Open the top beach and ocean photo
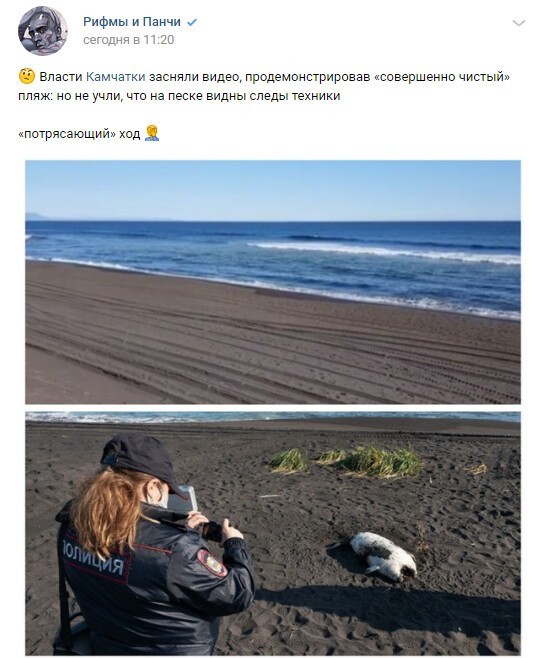The width and height of the screenshot is (539, 658). 273,282
